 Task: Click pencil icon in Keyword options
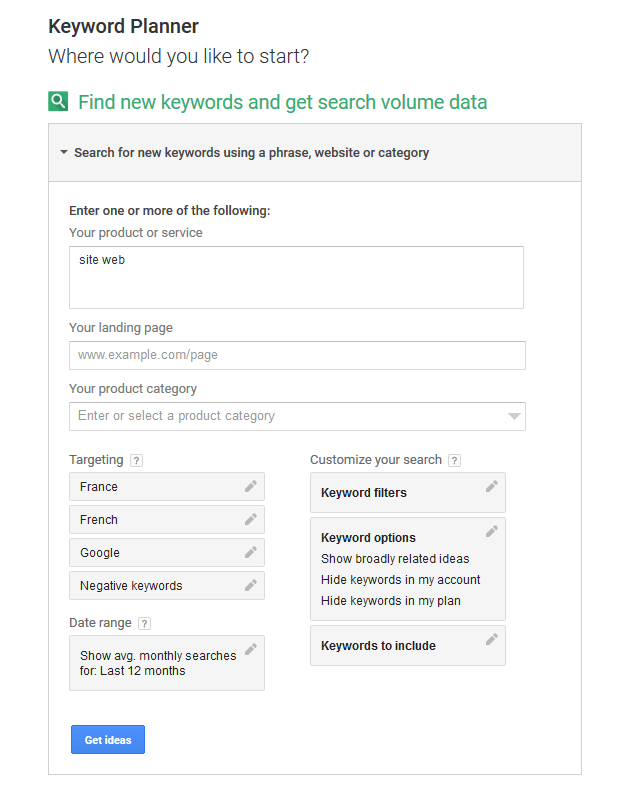(x=491, y=532)
